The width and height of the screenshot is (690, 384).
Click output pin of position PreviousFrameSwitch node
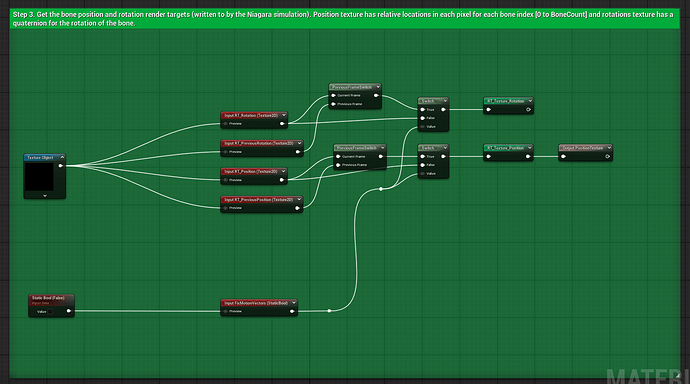tap(381, 157)
